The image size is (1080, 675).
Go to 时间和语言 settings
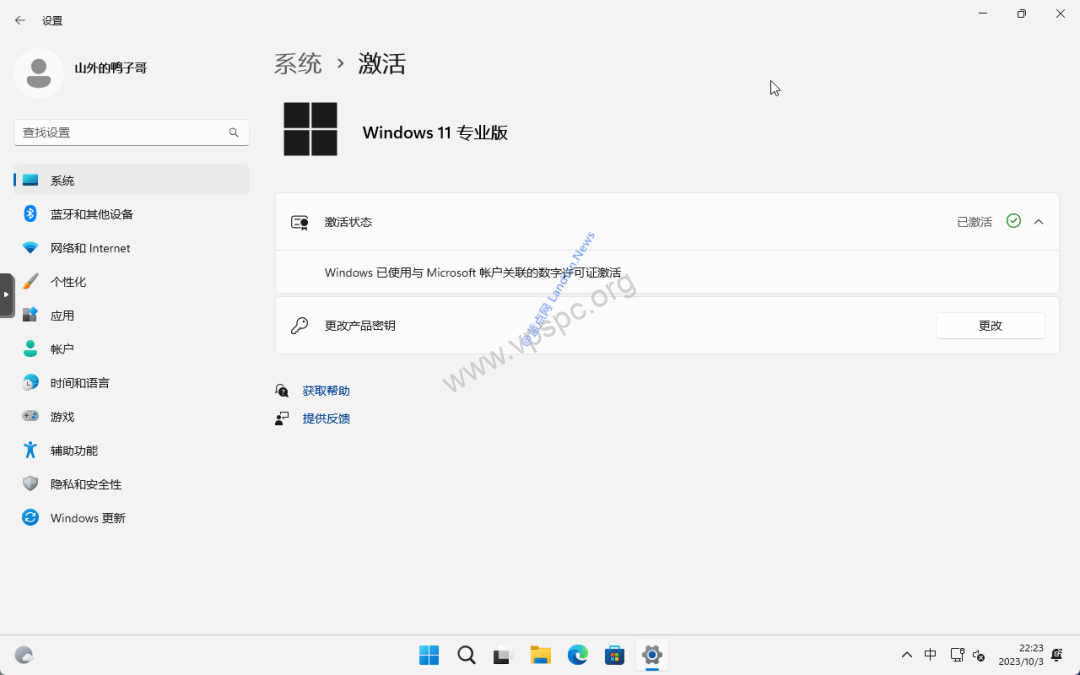point(131,383)
